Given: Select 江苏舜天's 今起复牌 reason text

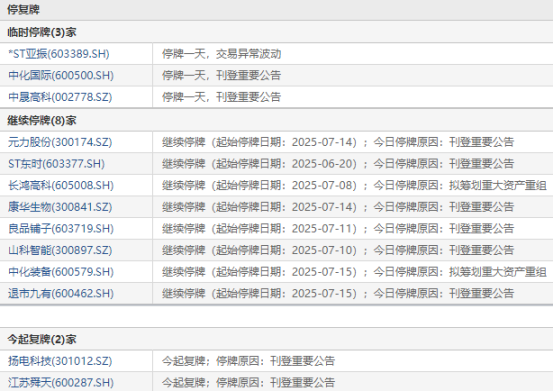Looking at the screenshot, I should click(x=248, y=382).
